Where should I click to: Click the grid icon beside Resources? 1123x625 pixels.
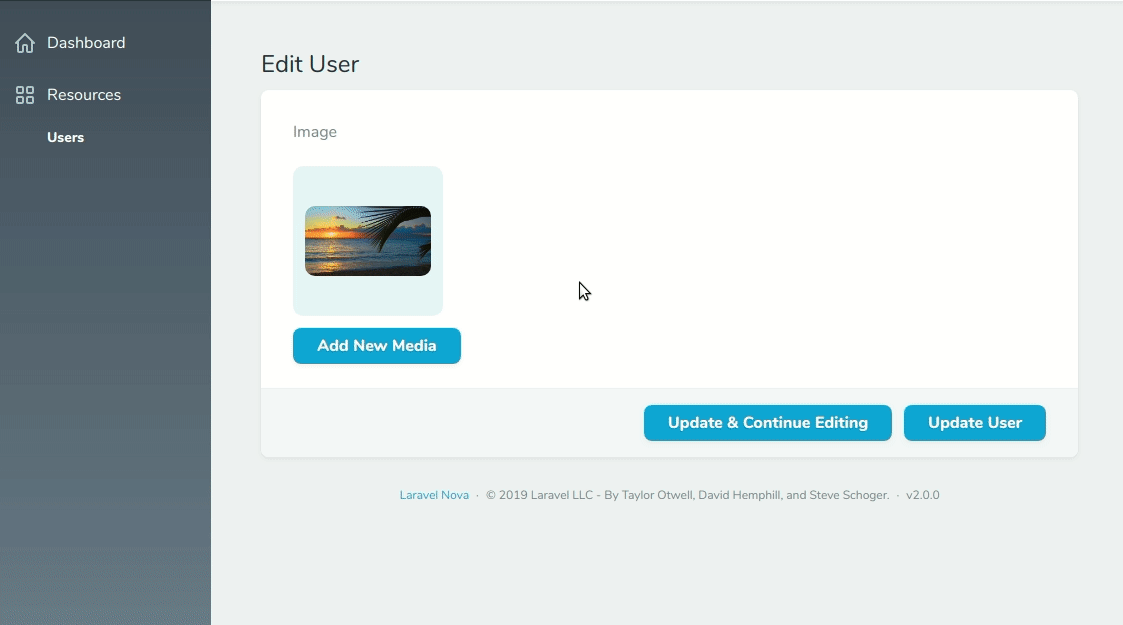click(x=25, y=94)
